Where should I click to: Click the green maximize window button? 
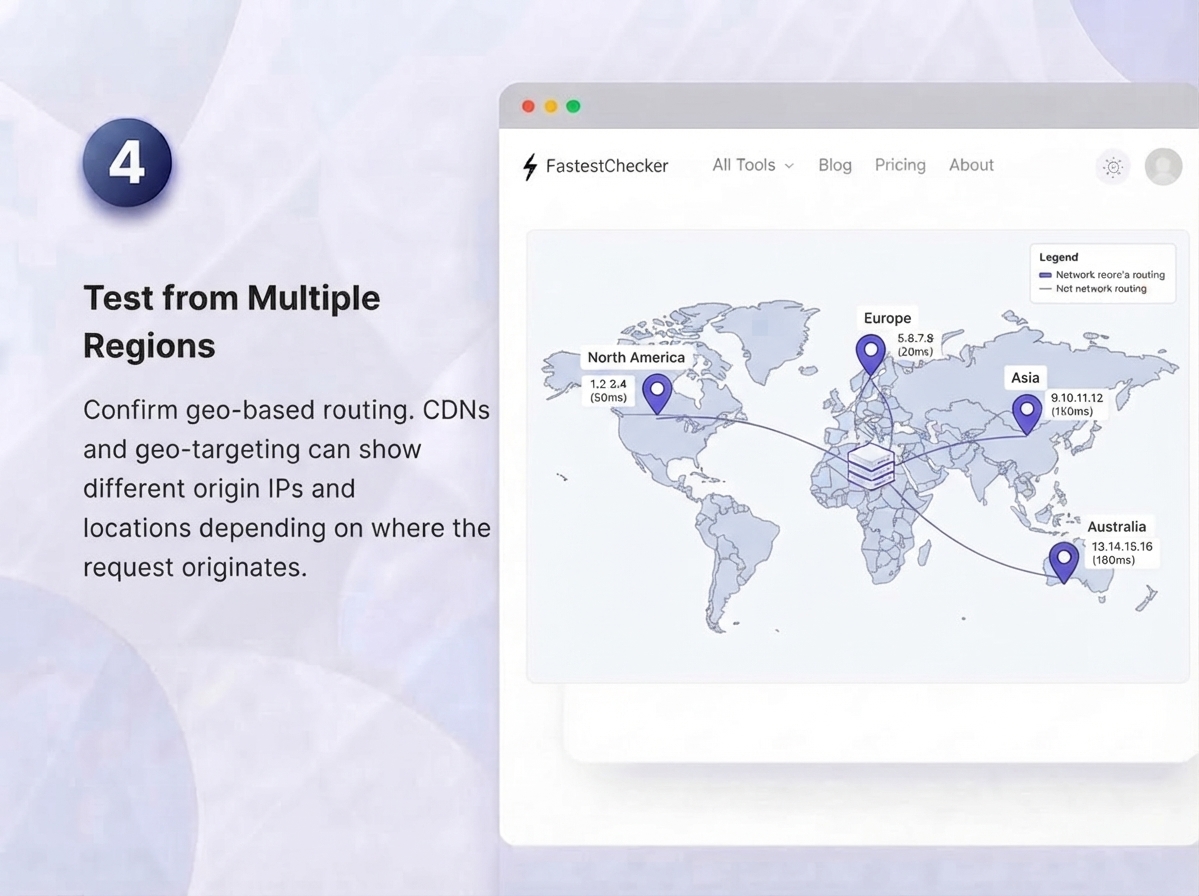(574, 106)
